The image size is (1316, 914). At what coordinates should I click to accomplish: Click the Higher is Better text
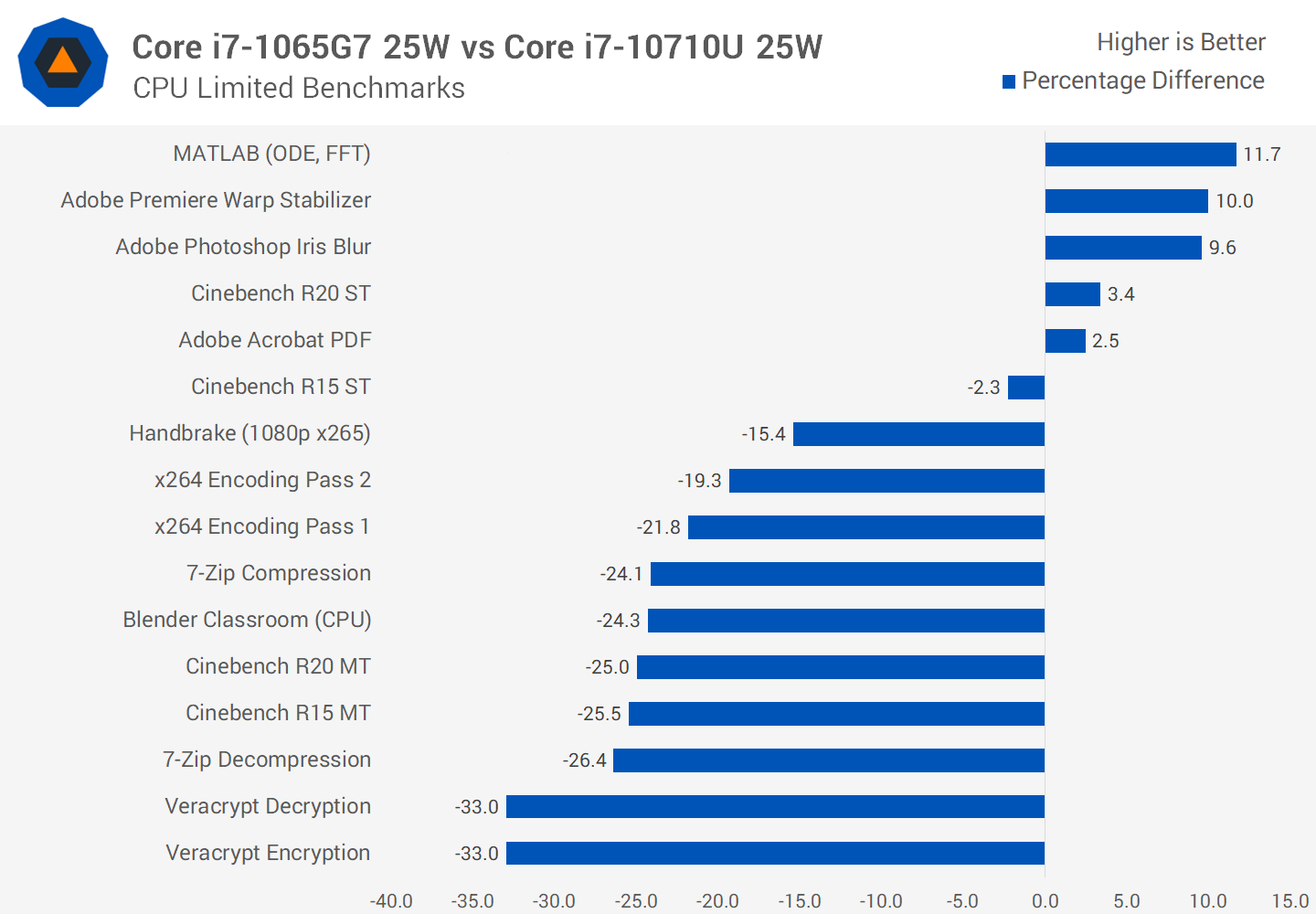pos(1181,42)
